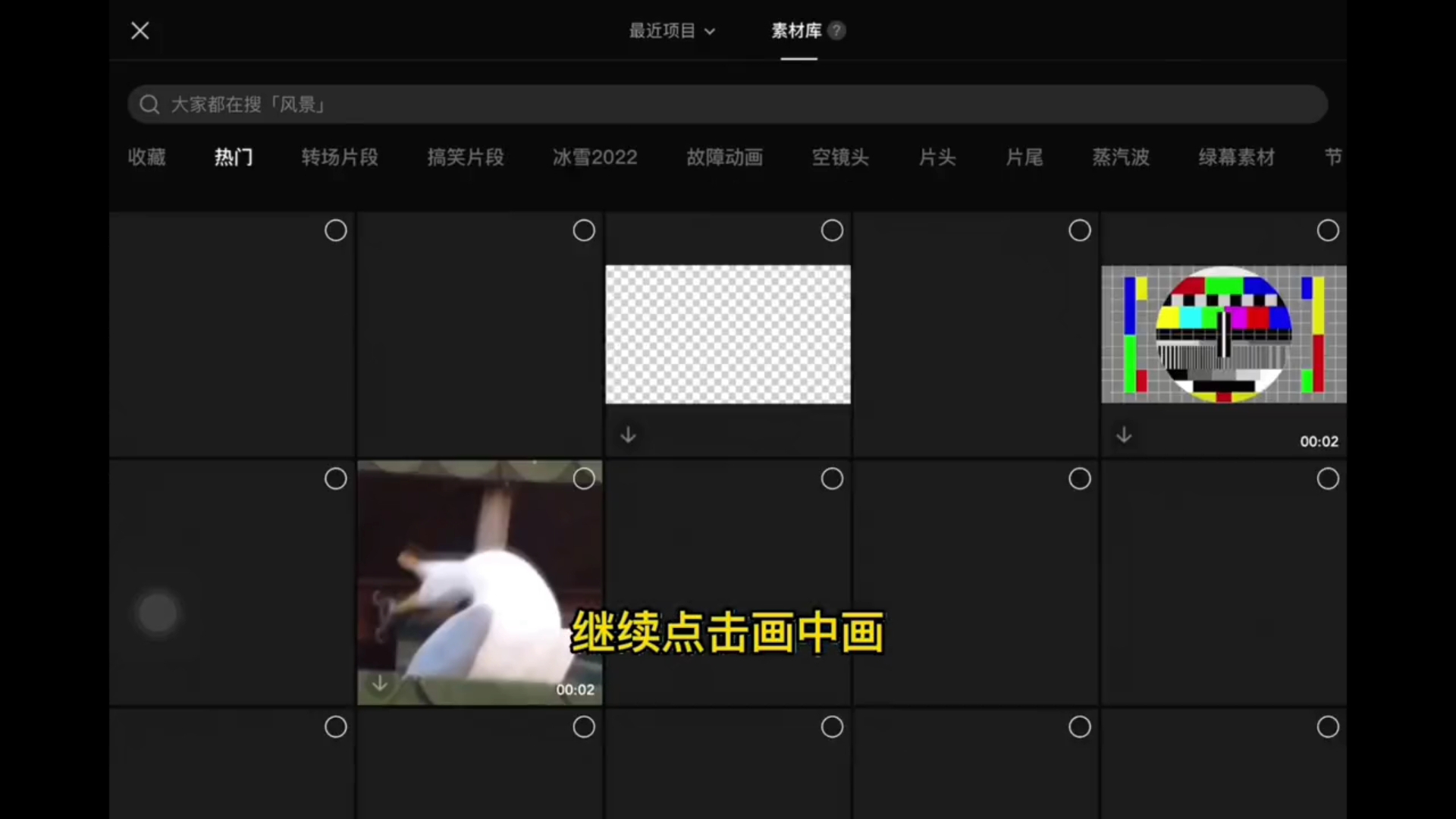The image size is (1456, 819).
Task: Open the 最近项目 dropdown
Action: coord(672,31)
